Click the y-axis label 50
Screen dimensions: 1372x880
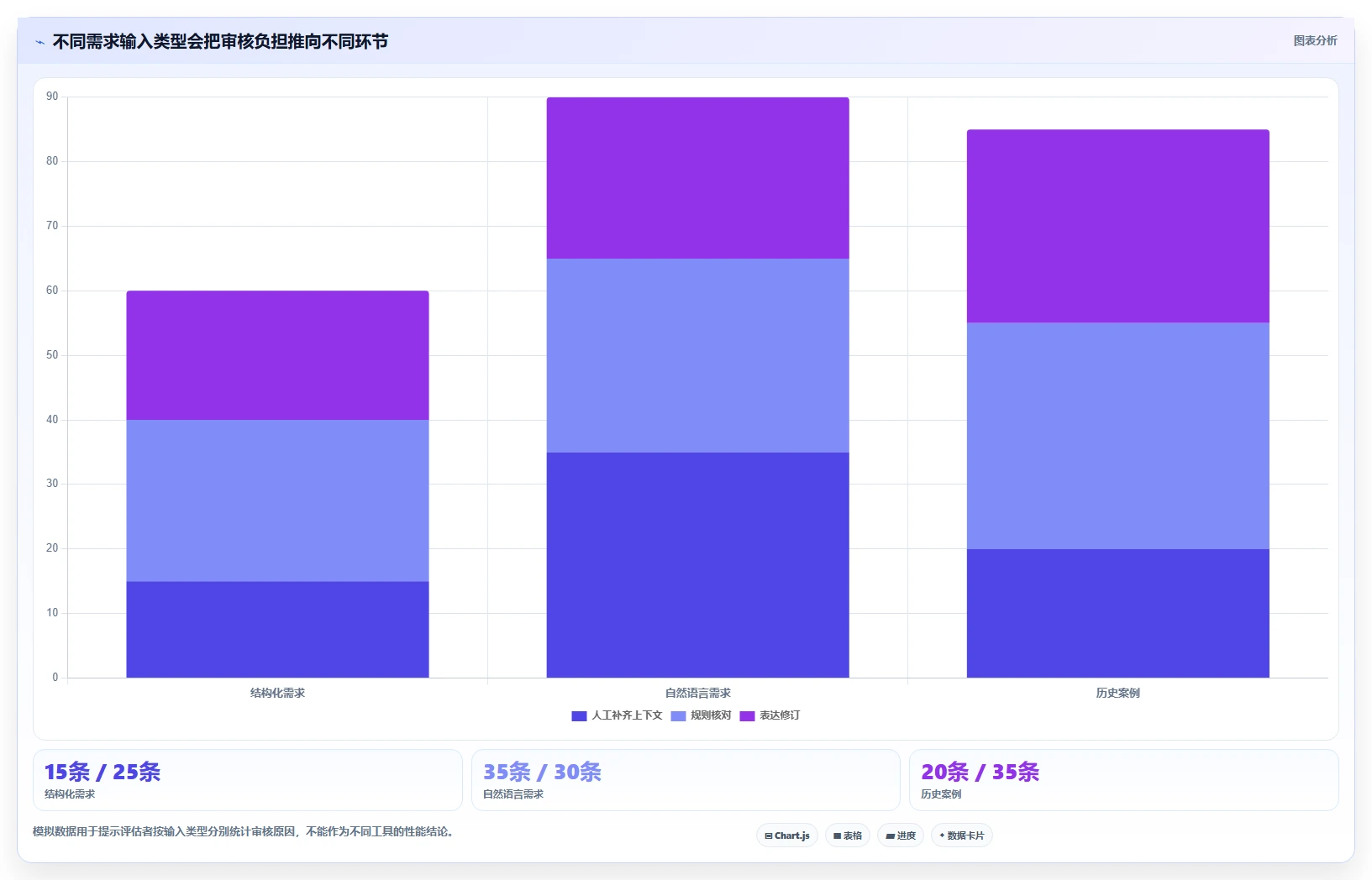(x=52, y=355)
